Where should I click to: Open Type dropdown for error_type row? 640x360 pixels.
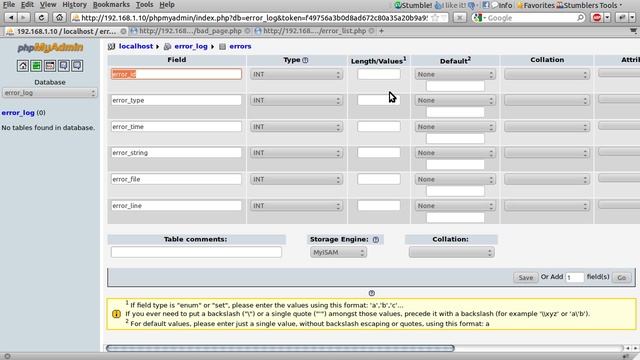[x=296, y=100]
